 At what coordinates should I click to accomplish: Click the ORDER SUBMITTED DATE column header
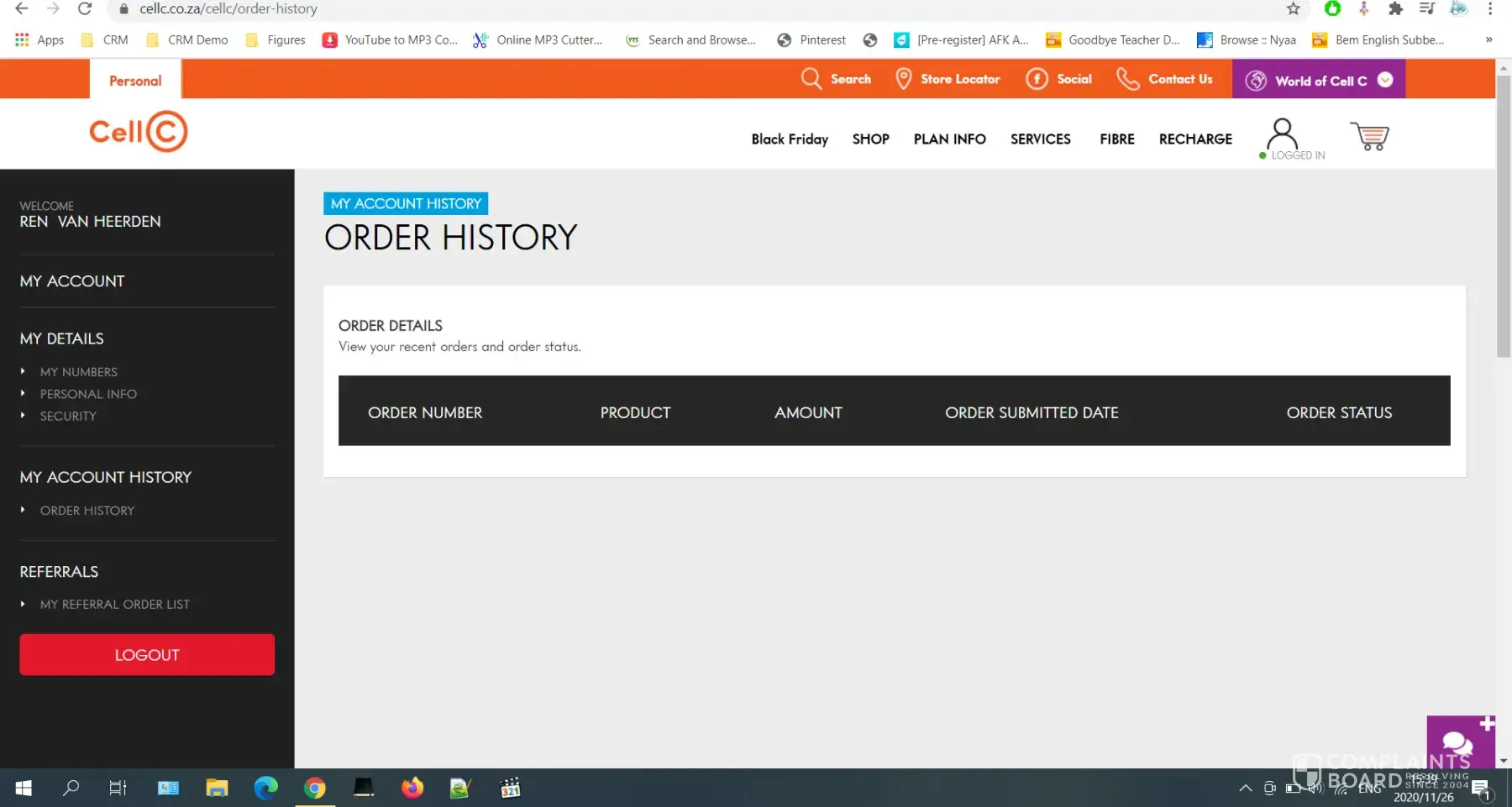click(x=1032, y=412)
